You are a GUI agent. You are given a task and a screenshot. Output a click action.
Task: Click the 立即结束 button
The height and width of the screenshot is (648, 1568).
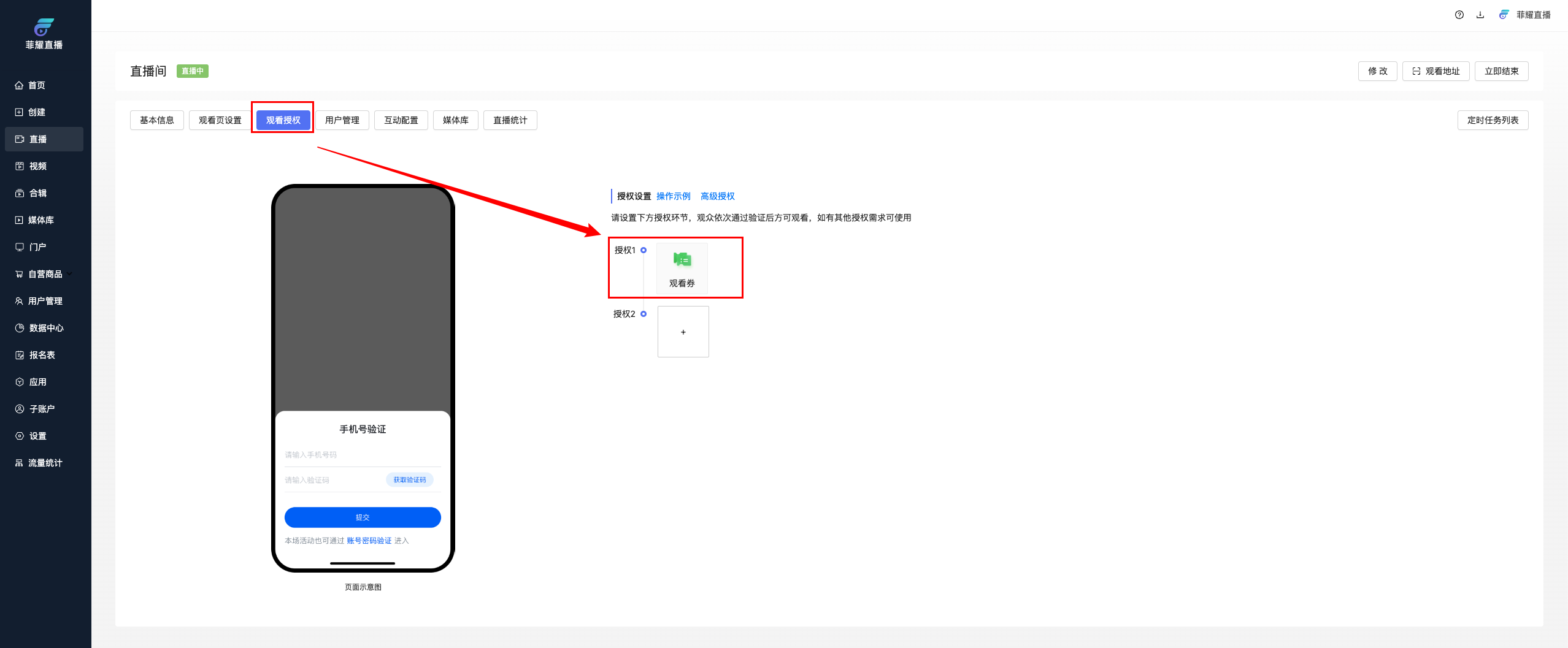pyautogui.click(x=1501, y=71)
